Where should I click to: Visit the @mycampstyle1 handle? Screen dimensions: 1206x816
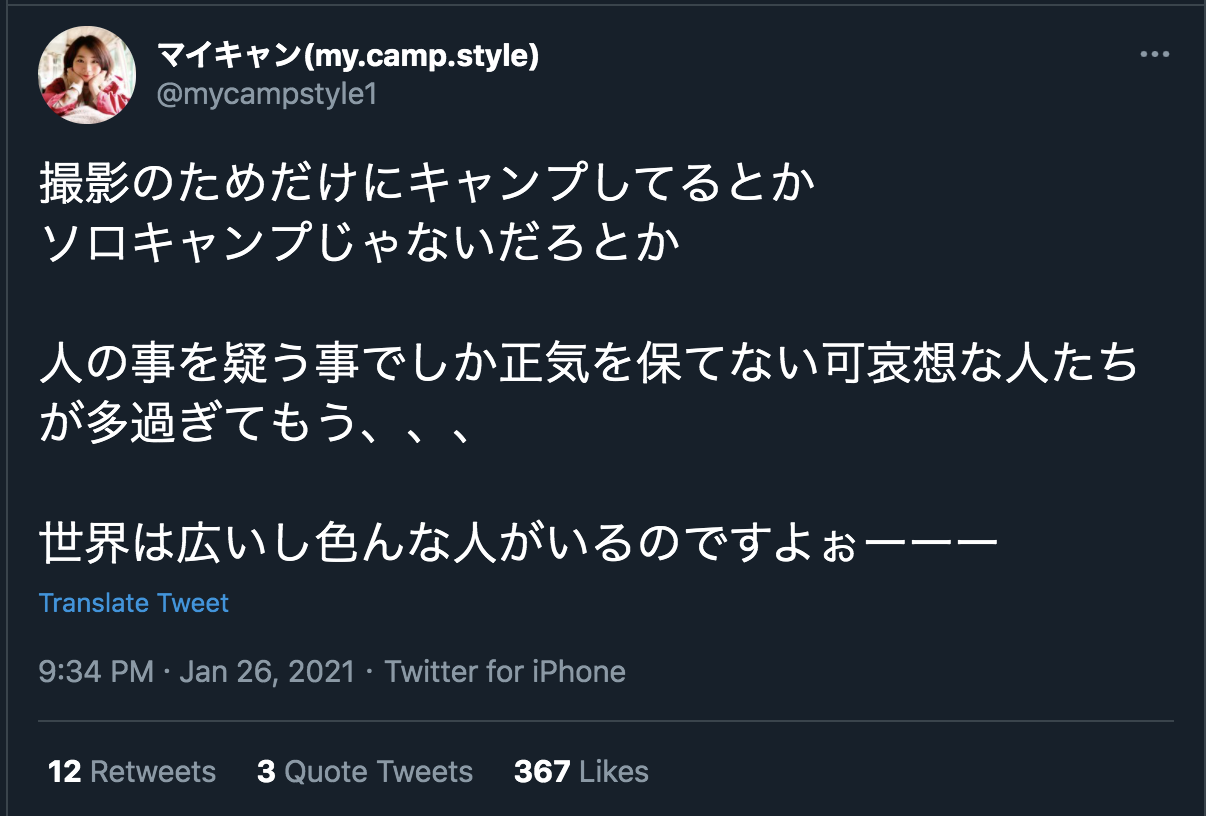point(267,95)
